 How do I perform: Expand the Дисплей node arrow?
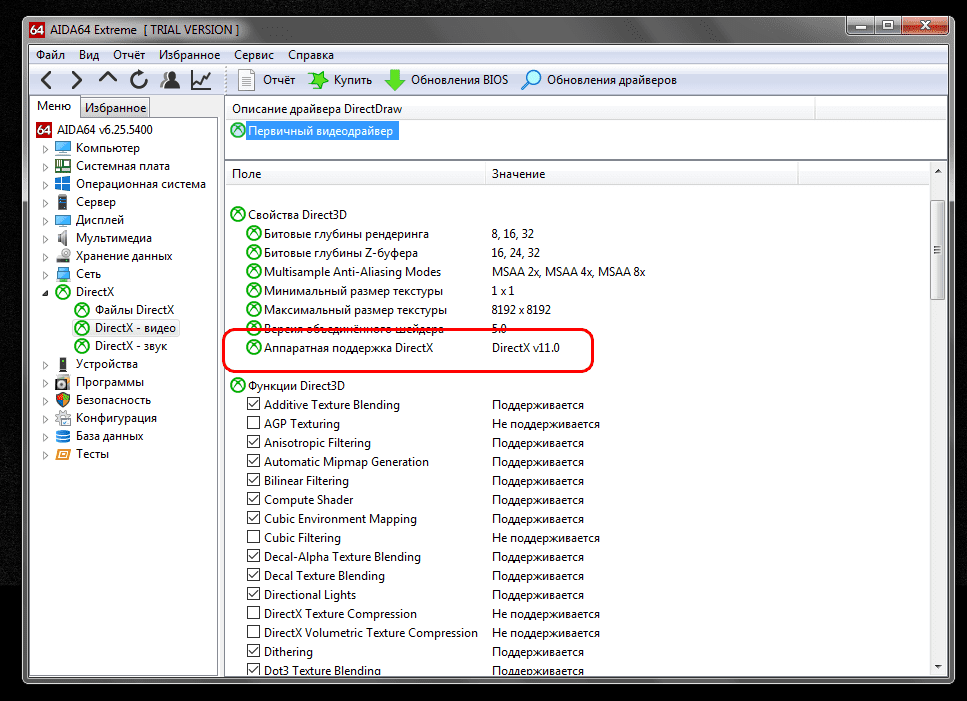click(x=45, y=221)
